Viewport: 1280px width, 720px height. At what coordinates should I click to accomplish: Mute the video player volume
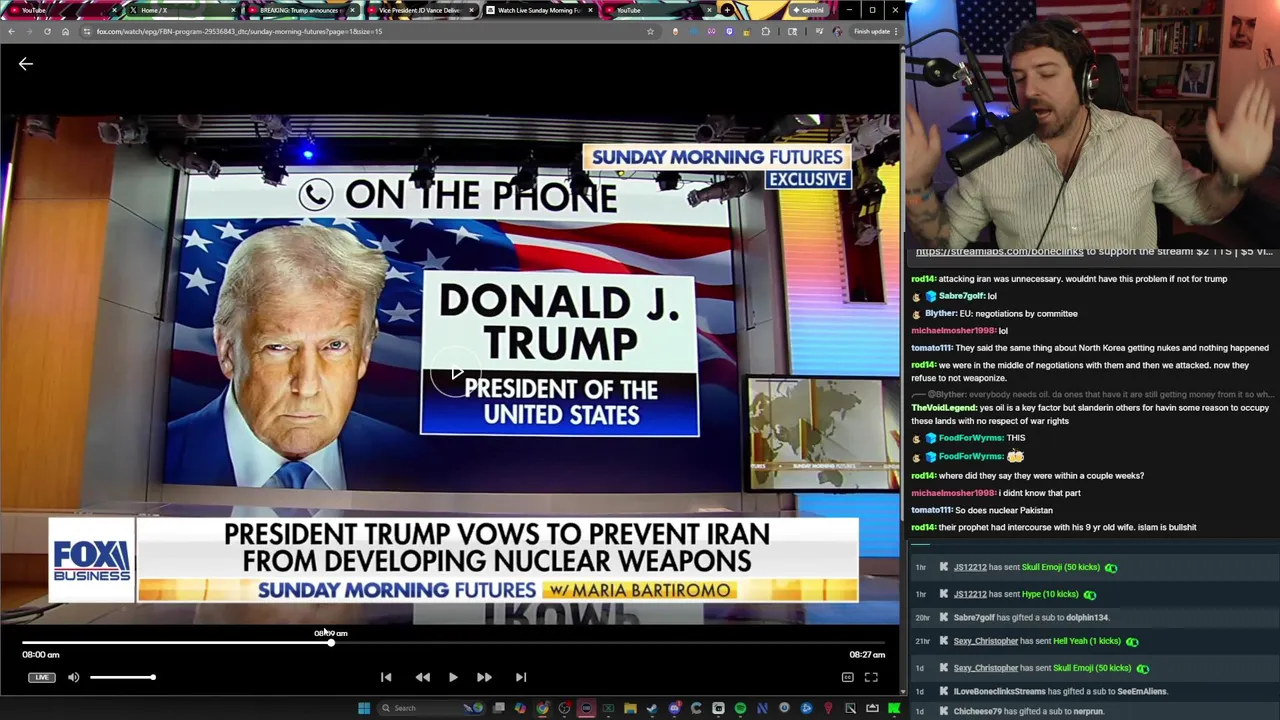click(73, 677)
